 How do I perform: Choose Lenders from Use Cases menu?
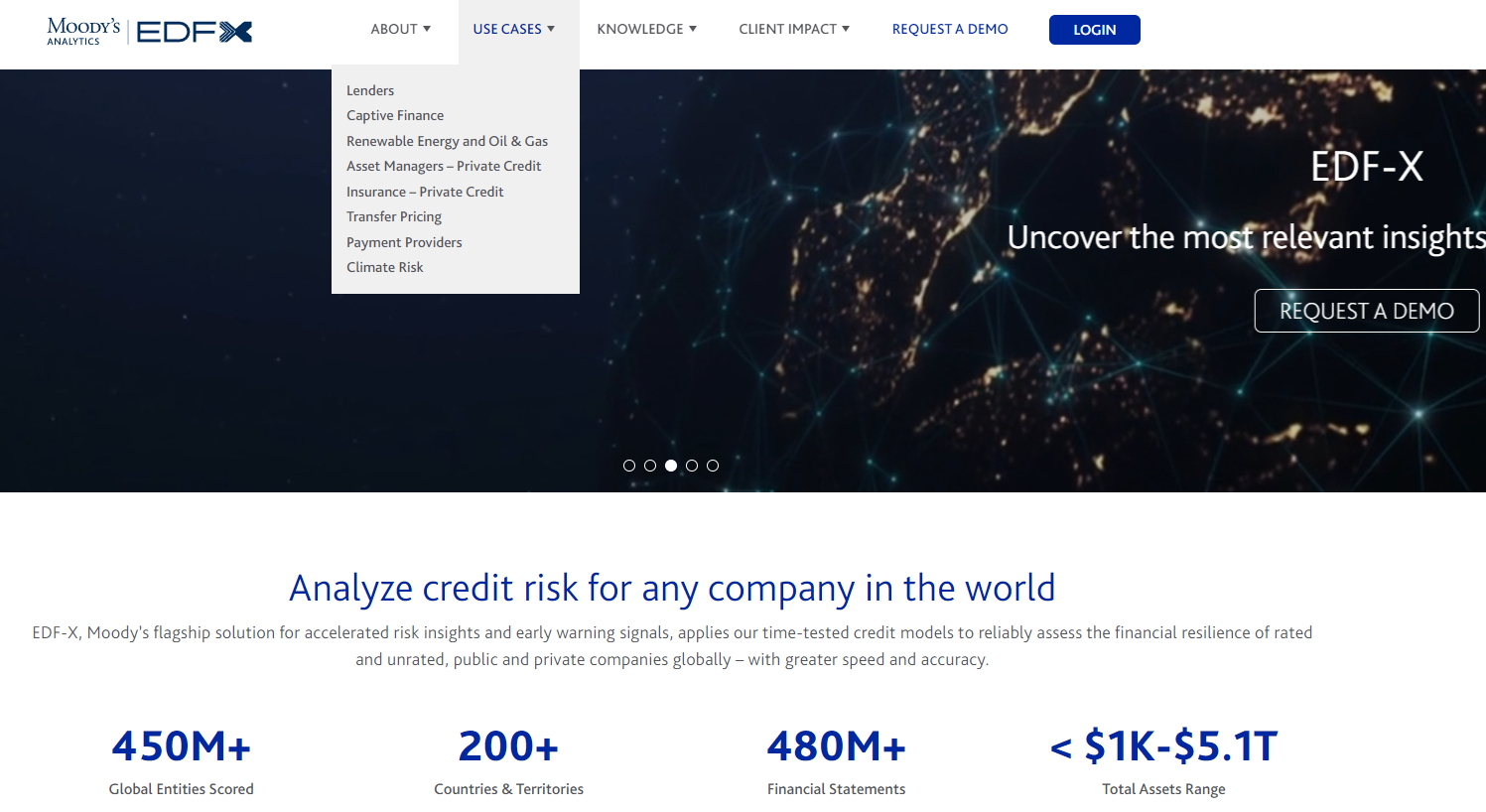point(370,90)
